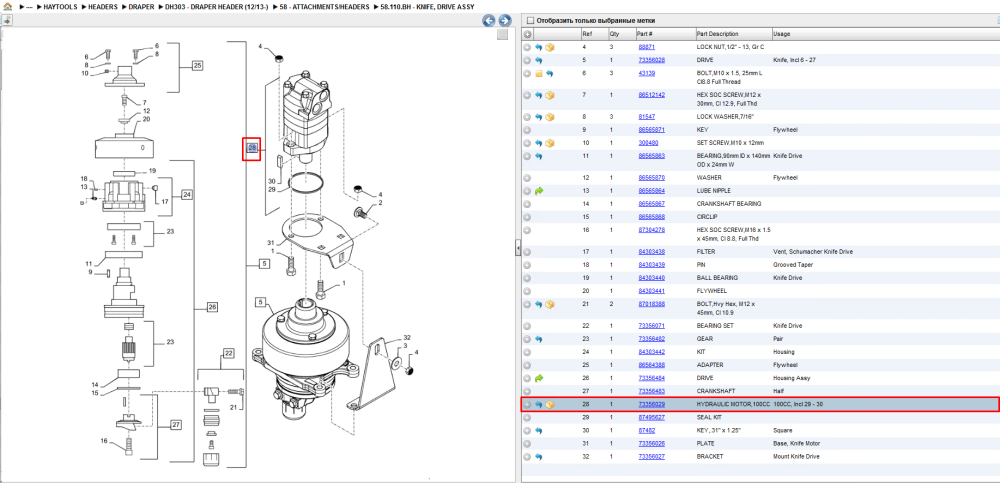
Task: Click the Usage column header
Action: 781,34
